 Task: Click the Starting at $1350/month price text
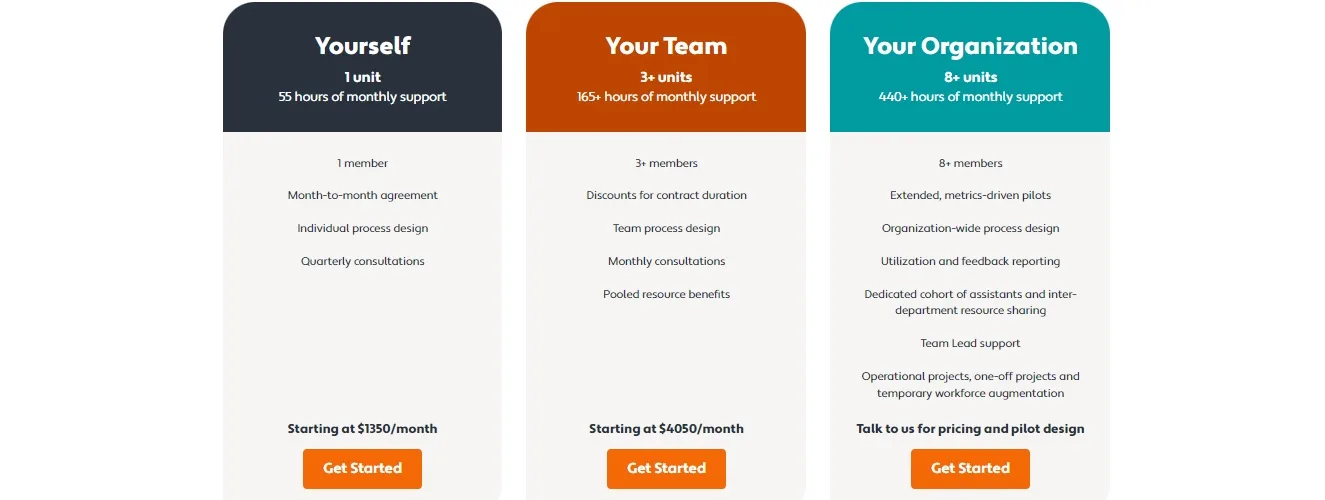(362, 428)
